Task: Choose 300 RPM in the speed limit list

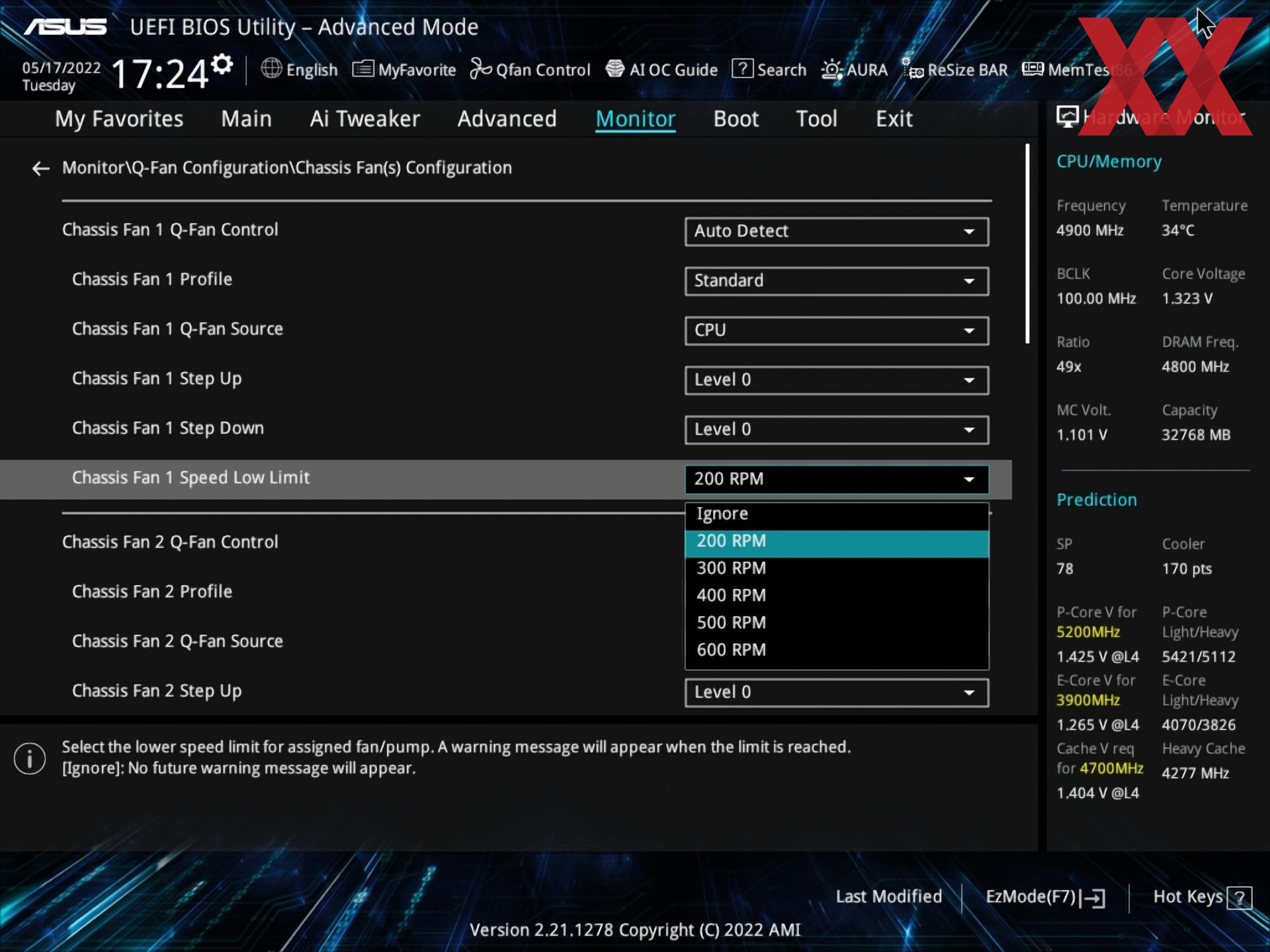Action: pos(837,569)
